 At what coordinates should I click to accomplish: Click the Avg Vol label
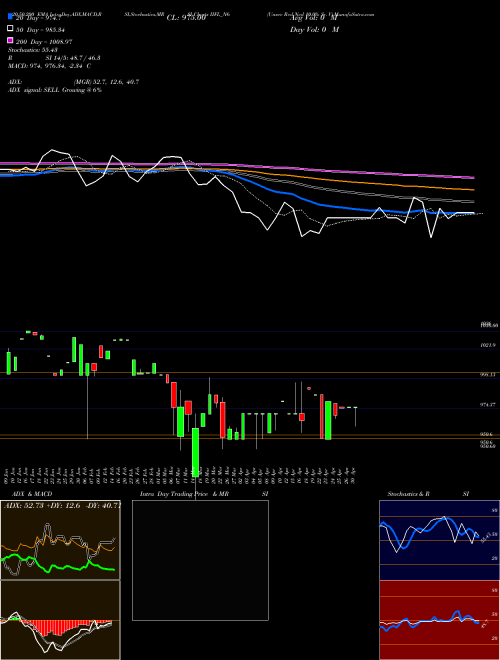(313, 18)
